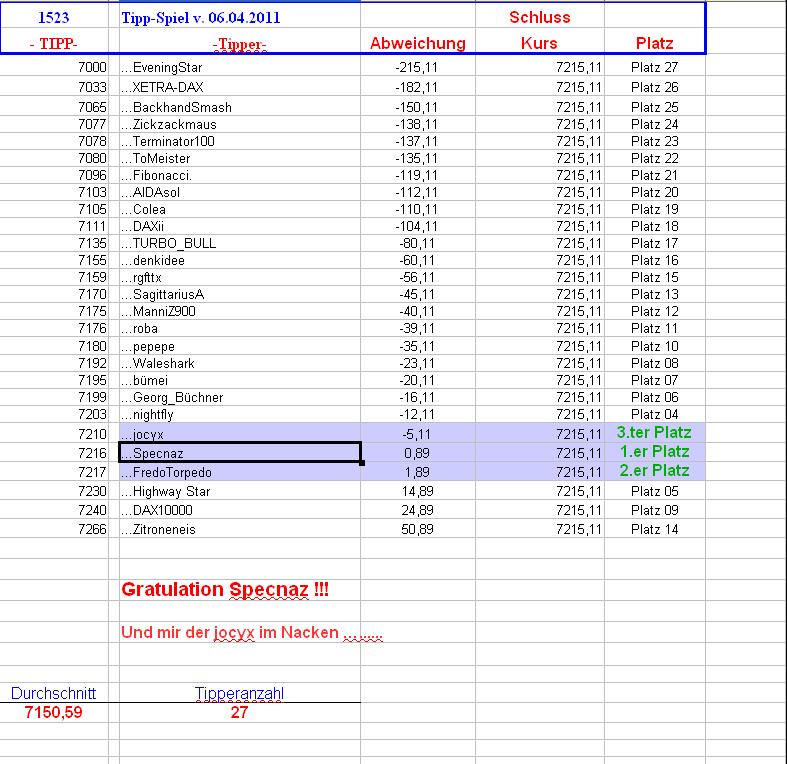Click the Gratulation Specnaz !!! text

(225, 589)
